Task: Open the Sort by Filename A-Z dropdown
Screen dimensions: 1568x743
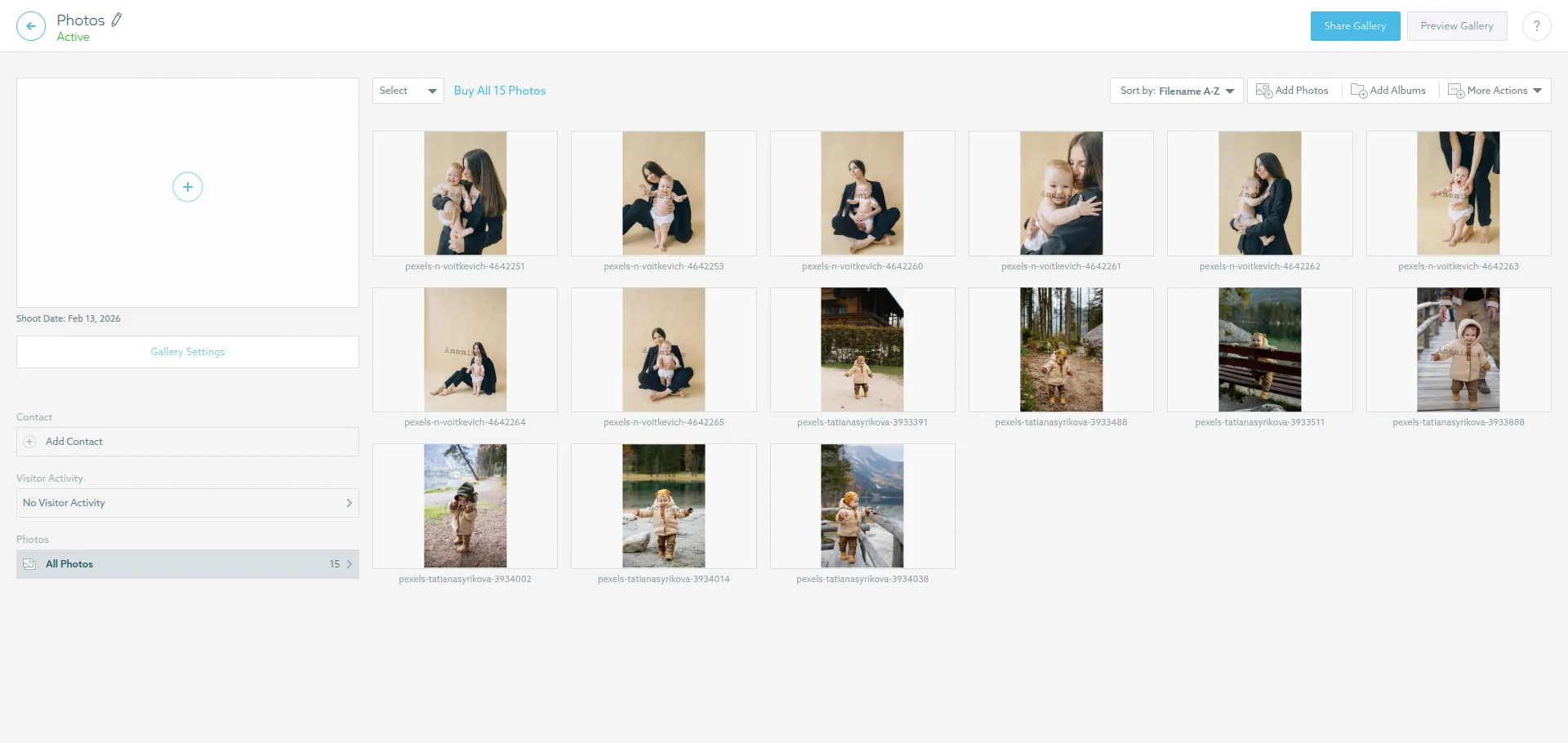Action: tap(1175, 91)
